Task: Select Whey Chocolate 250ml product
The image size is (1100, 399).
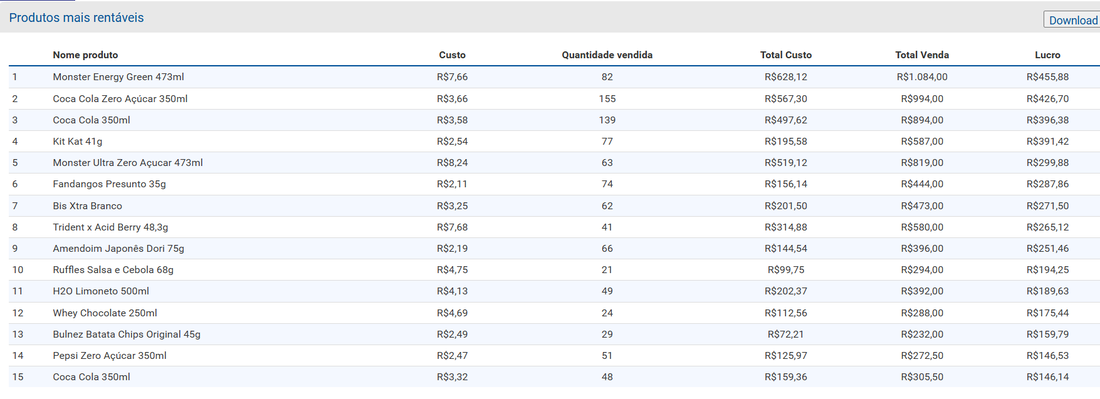Action: coord(105,313)
